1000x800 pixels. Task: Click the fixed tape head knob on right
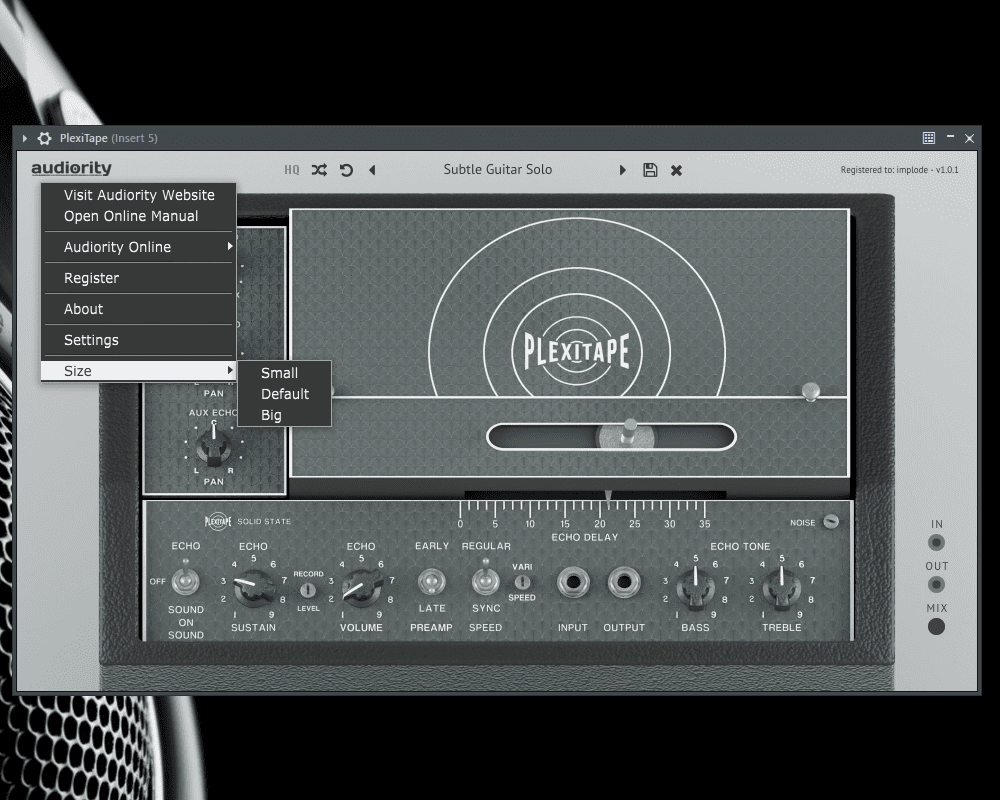(811, 391)
